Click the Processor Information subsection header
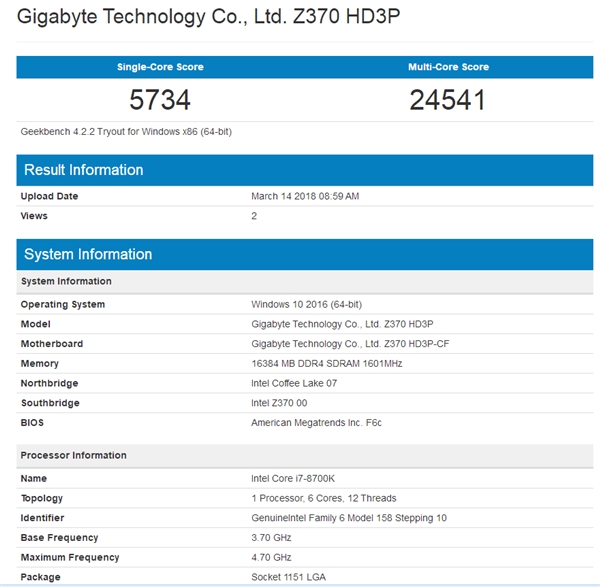 (x=73, y=455)
